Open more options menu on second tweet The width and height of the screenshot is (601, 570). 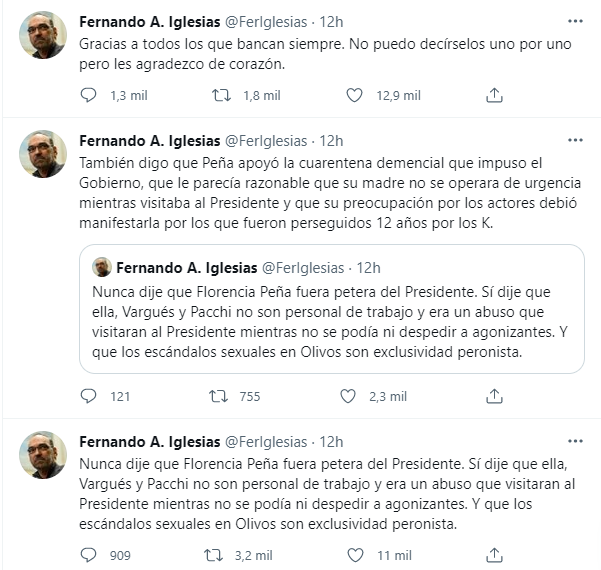point(575,140)
